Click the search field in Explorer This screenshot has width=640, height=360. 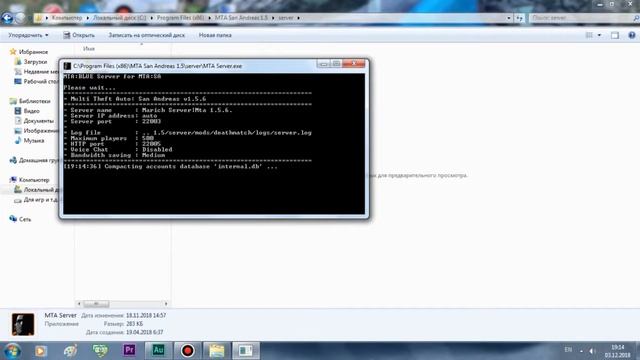coord(582,18)
